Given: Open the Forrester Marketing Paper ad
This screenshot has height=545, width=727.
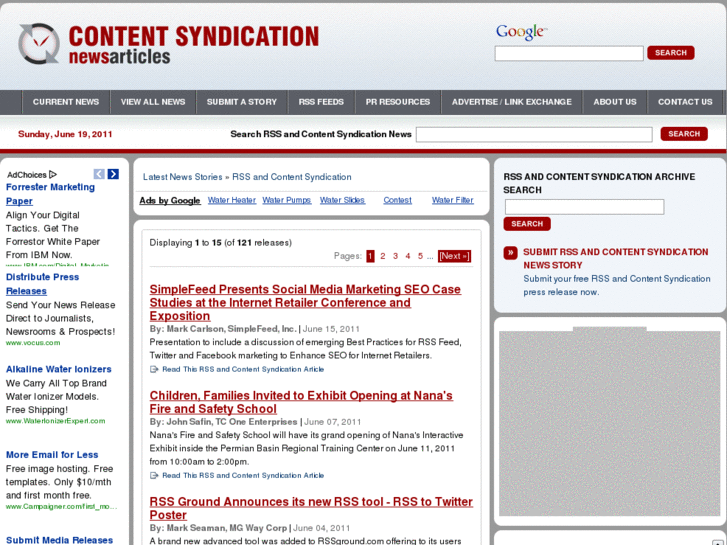Looking at the screenshot, I should pyautogui.click(x=50, y=194).
